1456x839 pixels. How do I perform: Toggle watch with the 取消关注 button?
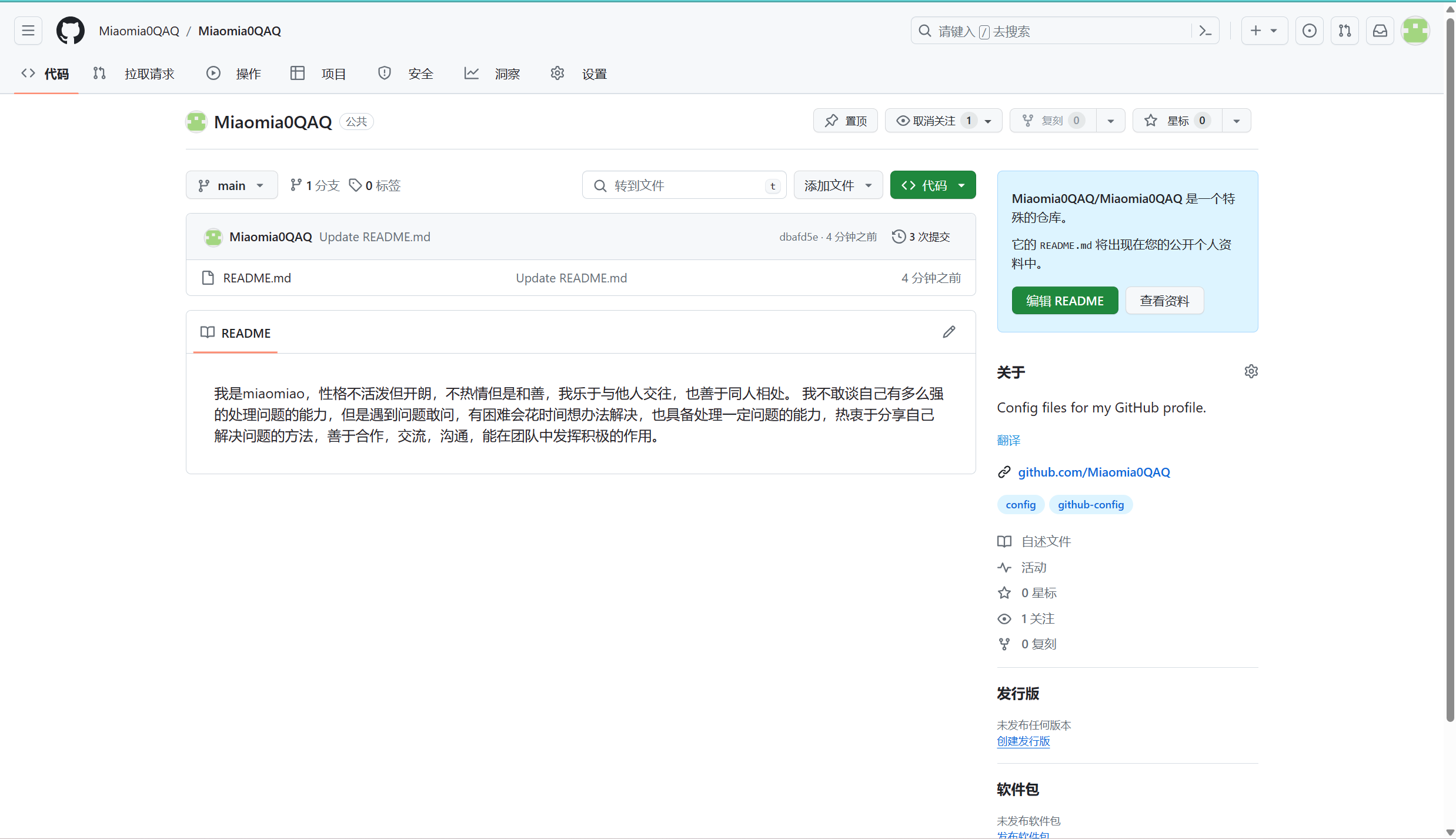(x=933, y=121)
